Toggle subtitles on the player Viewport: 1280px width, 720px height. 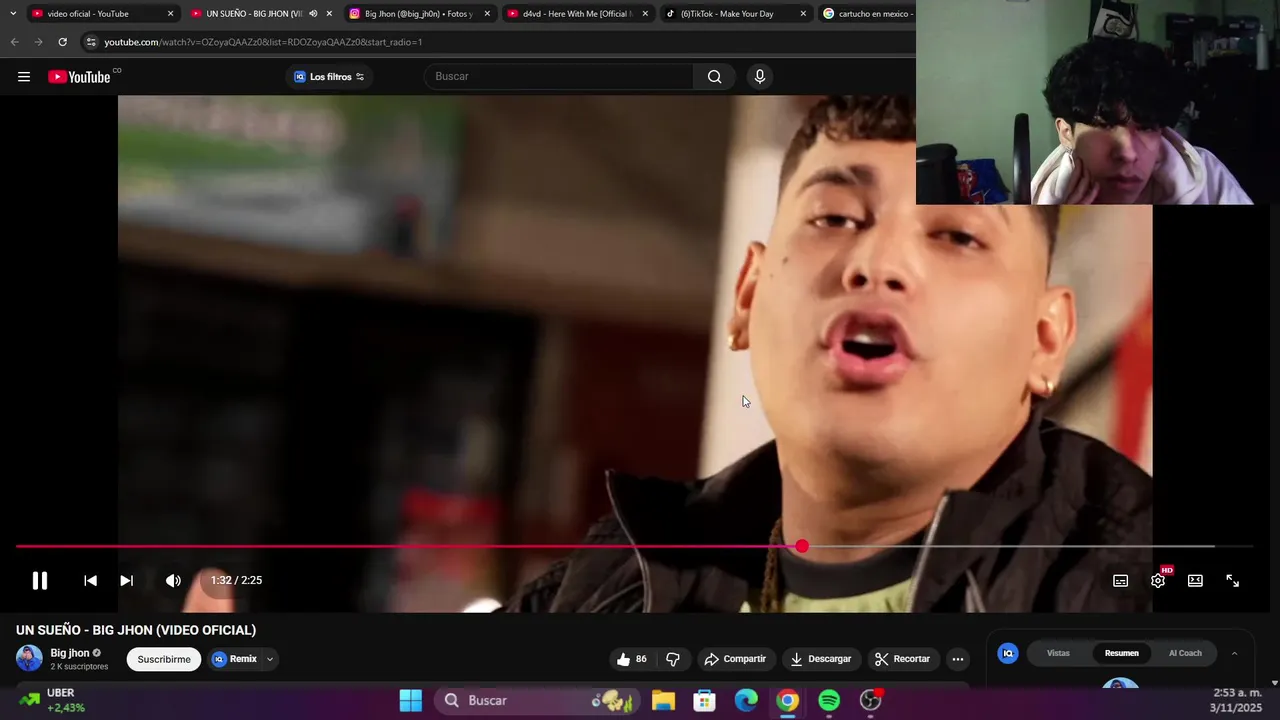click(x=1121, y=581)
